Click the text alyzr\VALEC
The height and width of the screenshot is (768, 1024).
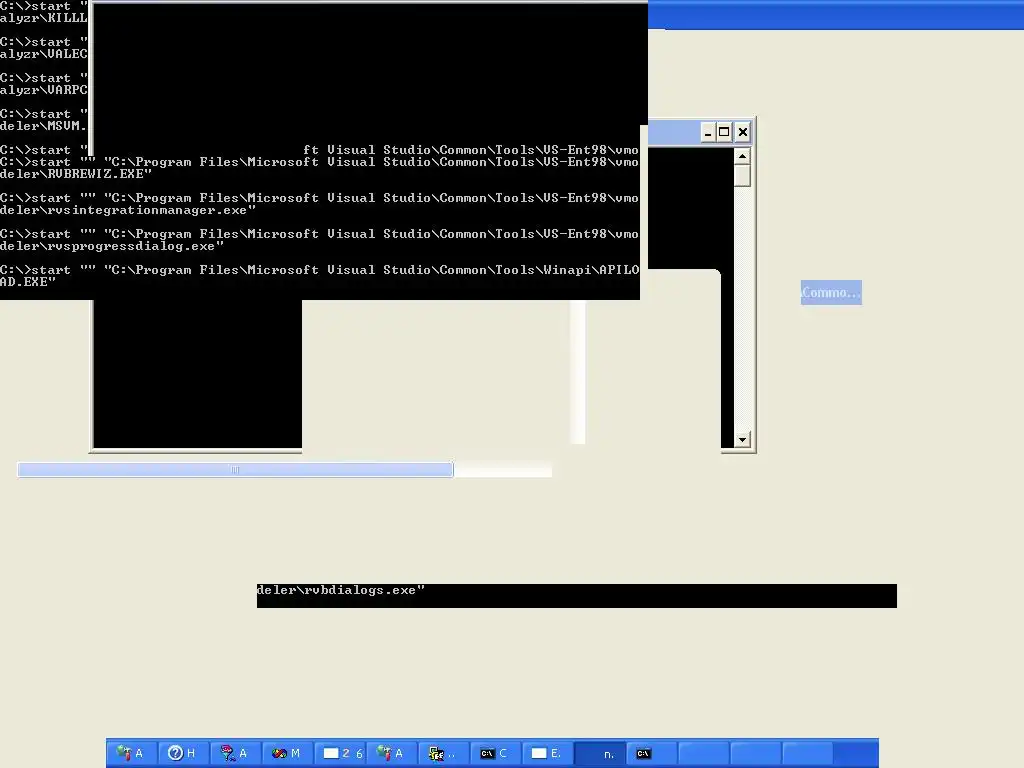(44, 54)
